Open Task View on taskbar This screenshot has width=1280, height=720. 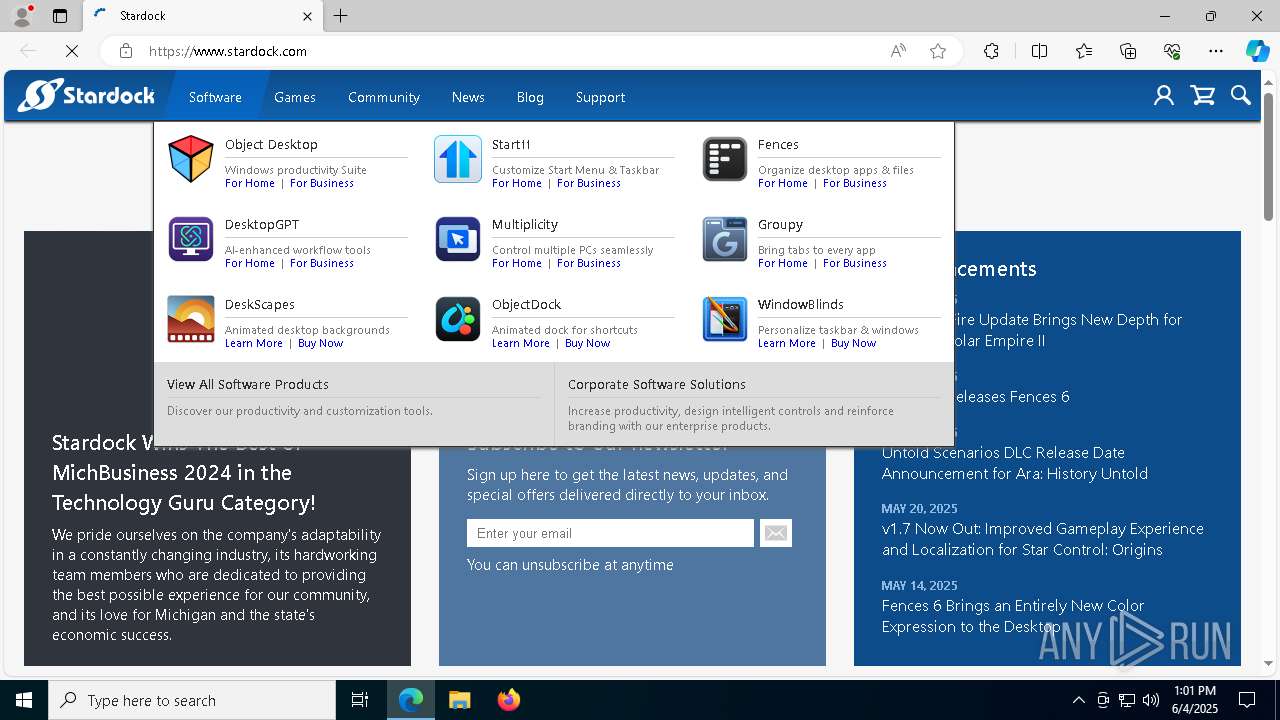(x=360, y=700)
